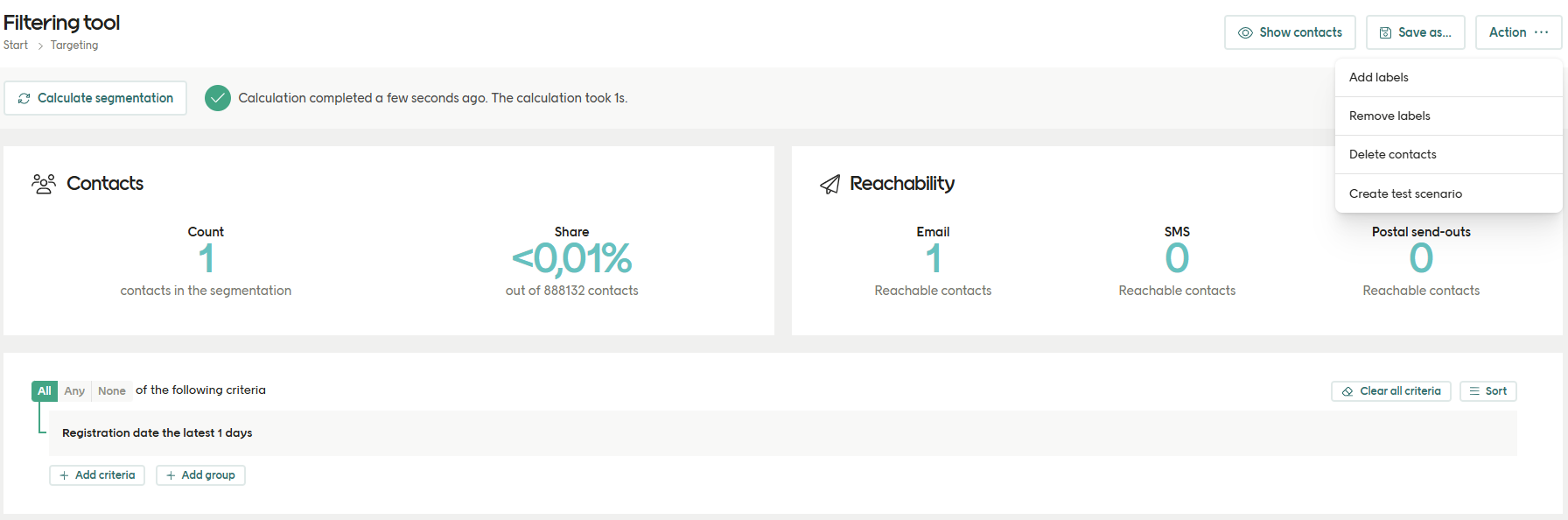The height and width of the screenshot is (520, 1568).
Task: Select the All criteria match option
Action: click(x=45, y=391)
